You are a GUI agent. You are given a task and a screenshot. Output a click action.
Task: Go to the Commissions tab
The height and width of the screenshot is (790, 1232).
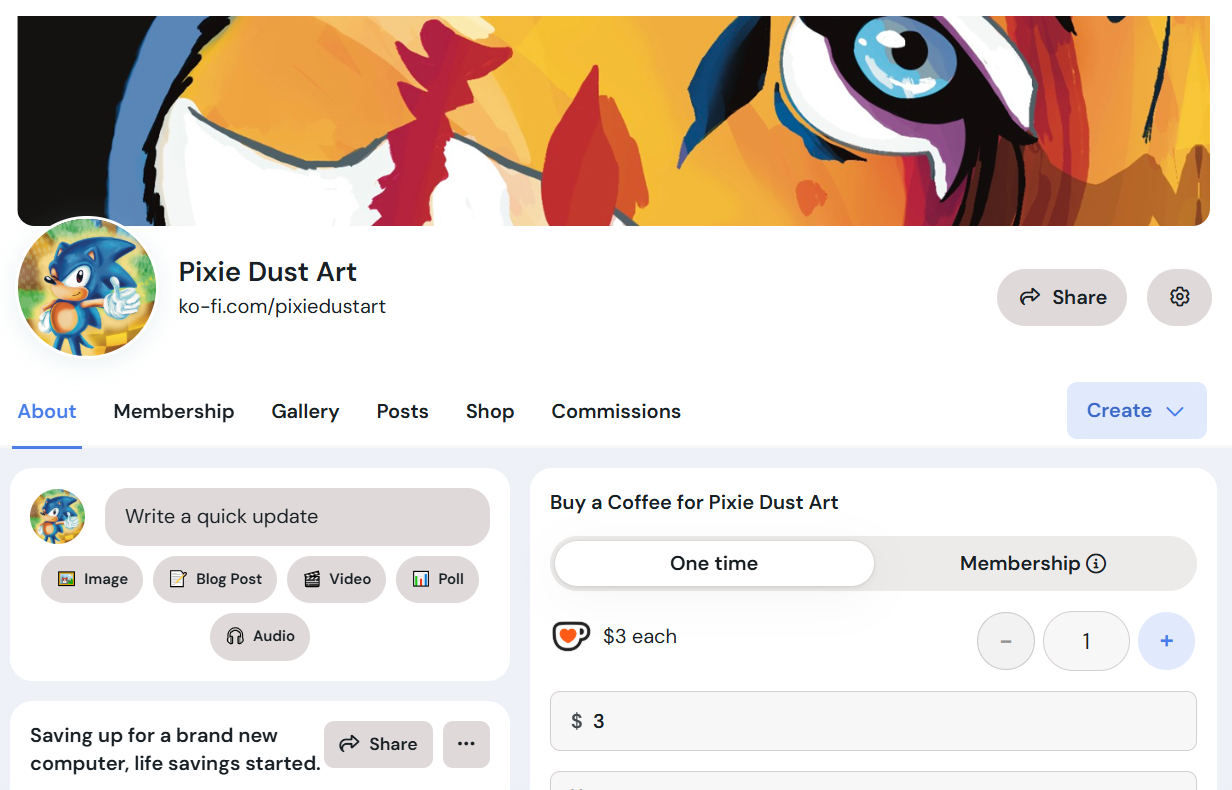[x=616, y=411]
